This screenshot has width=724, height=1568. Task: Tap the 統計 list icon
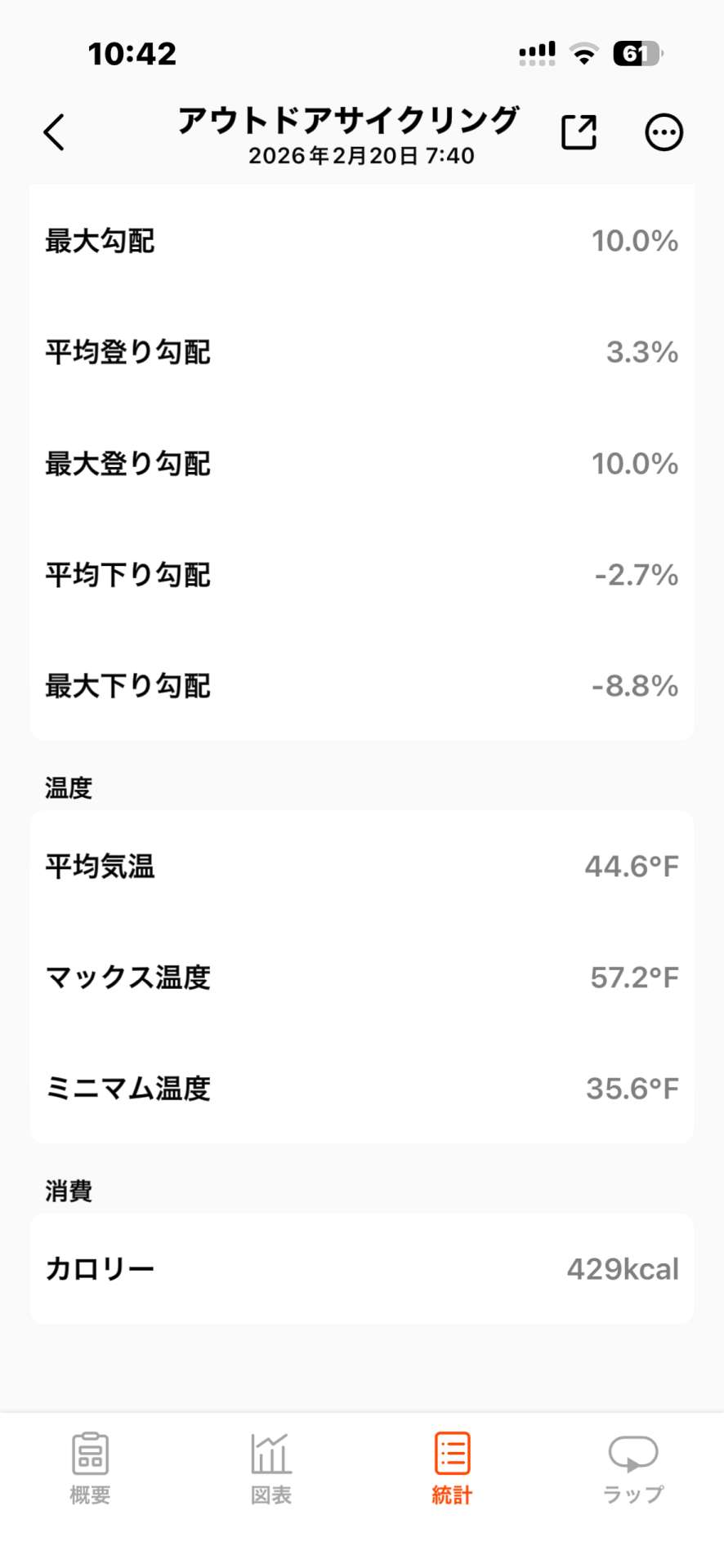tap(452, 1453)
